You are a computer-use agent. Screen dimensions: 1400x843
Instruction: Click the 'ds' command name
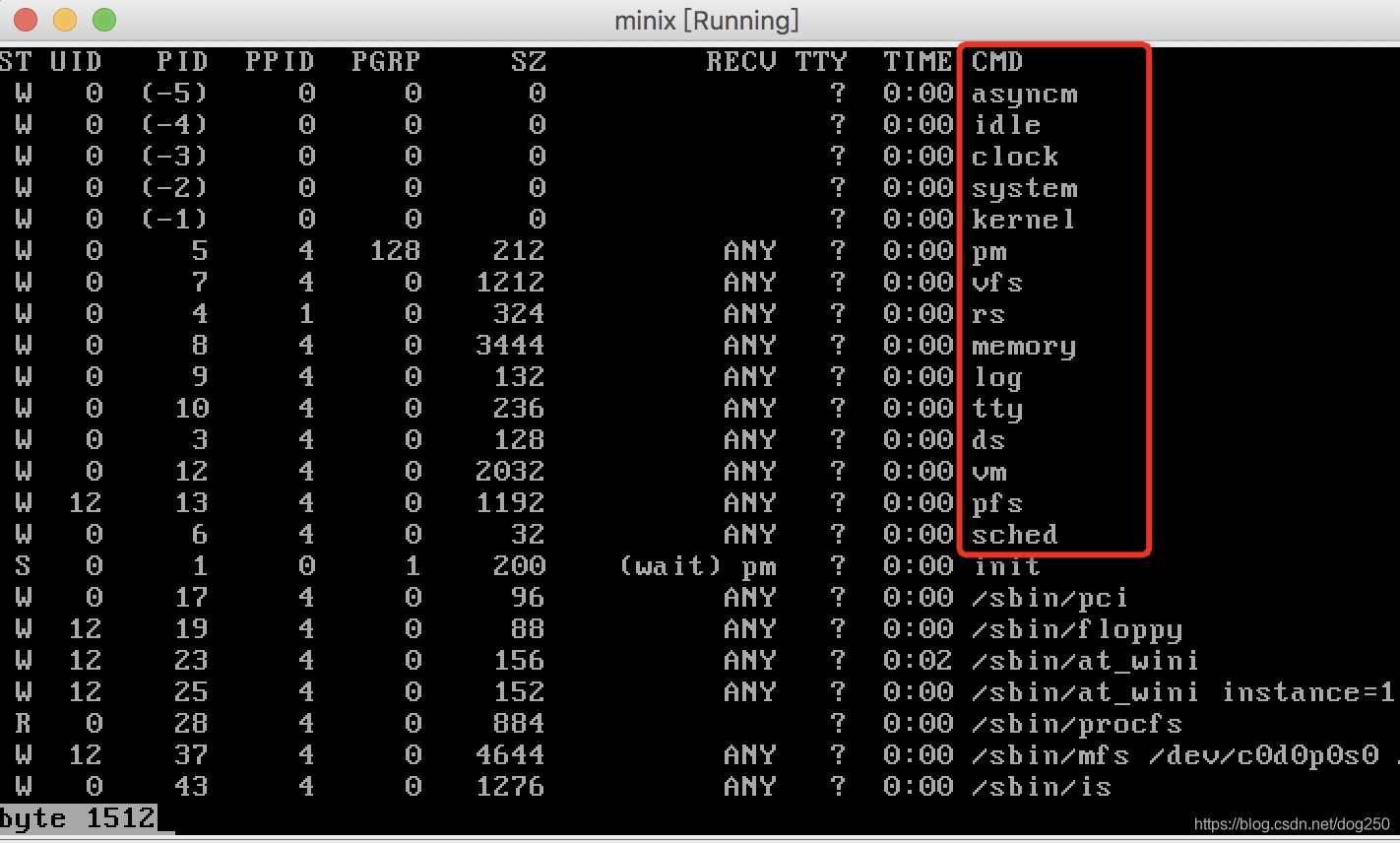pyautogui.click(x=988, y=440)
